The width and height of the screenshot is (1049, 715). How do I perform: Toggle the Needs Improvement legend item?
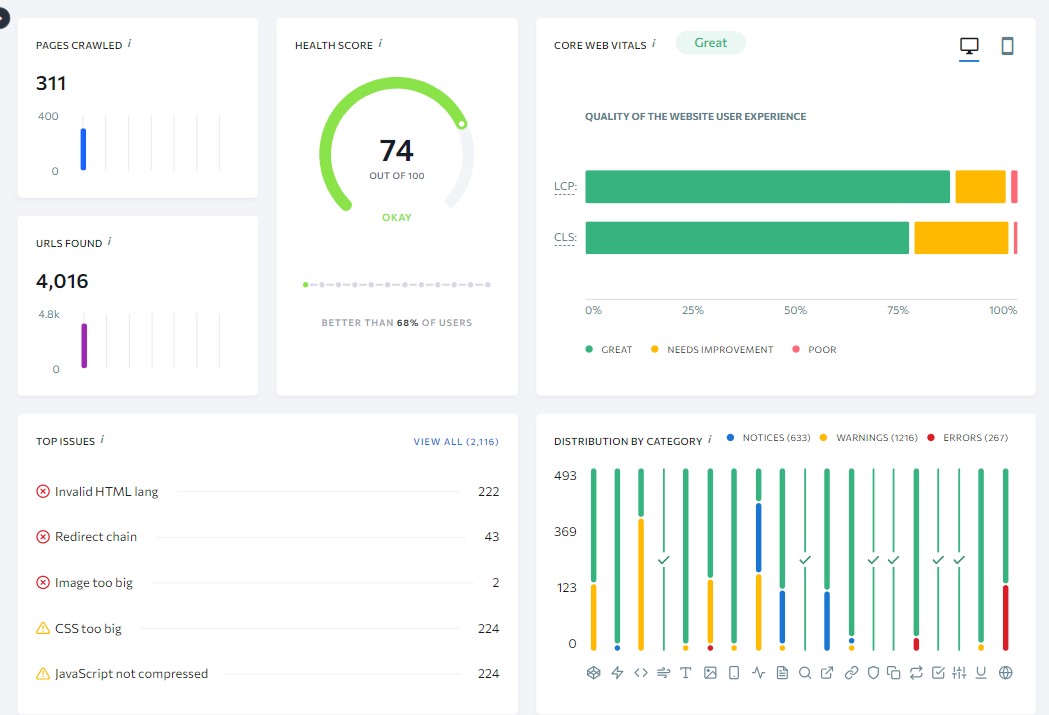tap(712, 349)
